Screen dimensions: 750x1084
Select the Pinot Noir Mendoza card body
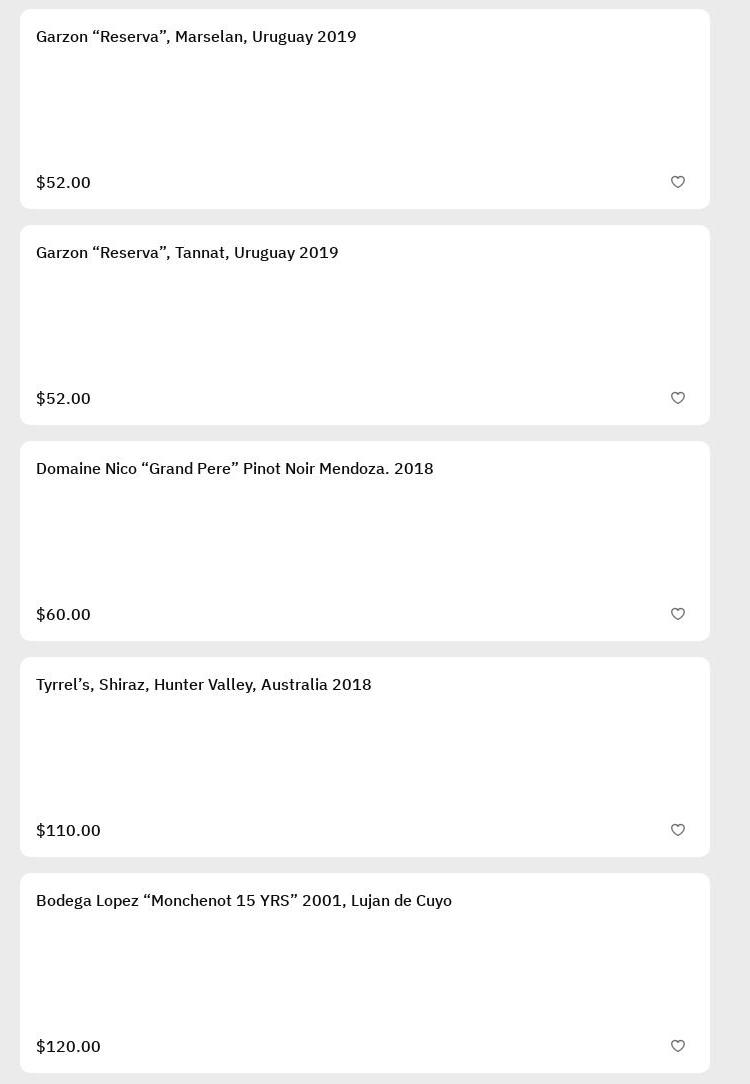coord(365,542)
